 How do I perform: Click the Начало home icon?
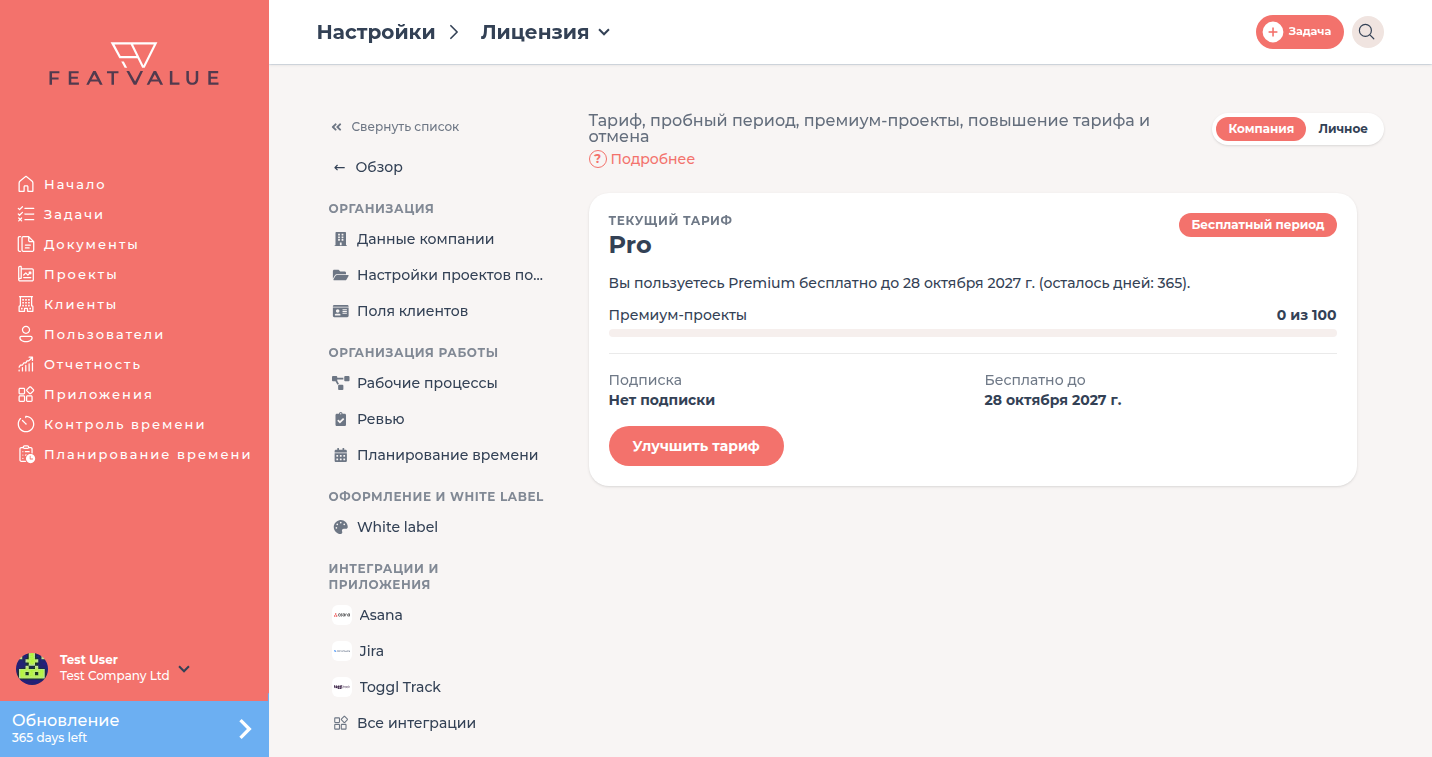coord(26,184)
